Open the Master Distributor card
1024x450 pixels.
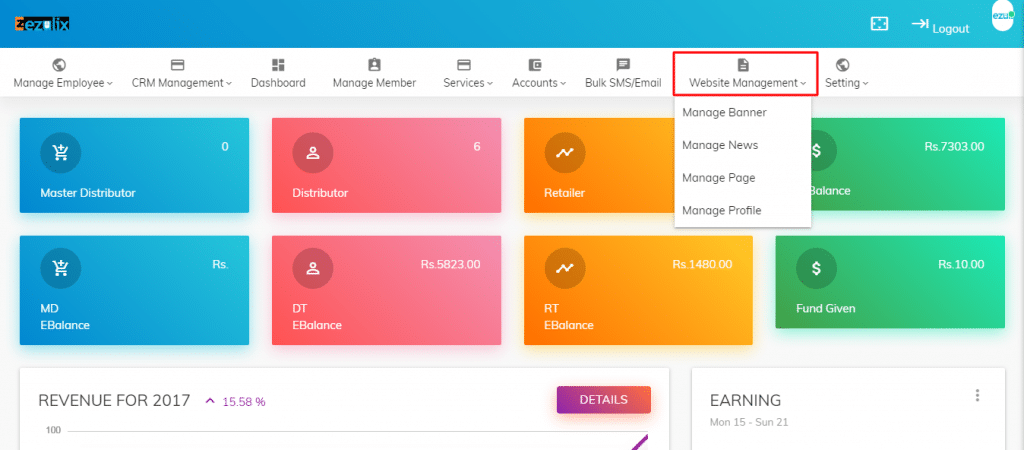coord(135,165)
